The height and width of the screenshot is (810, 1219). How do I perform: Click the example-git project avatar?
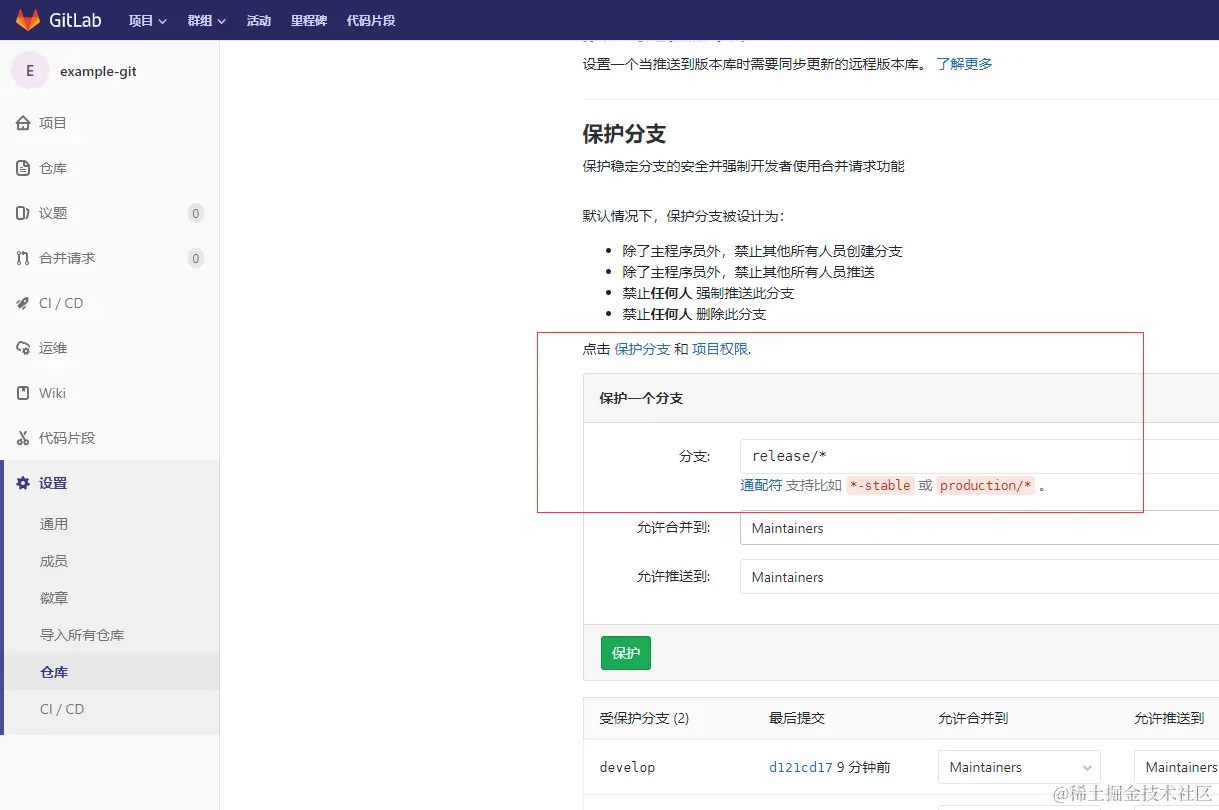30,71
